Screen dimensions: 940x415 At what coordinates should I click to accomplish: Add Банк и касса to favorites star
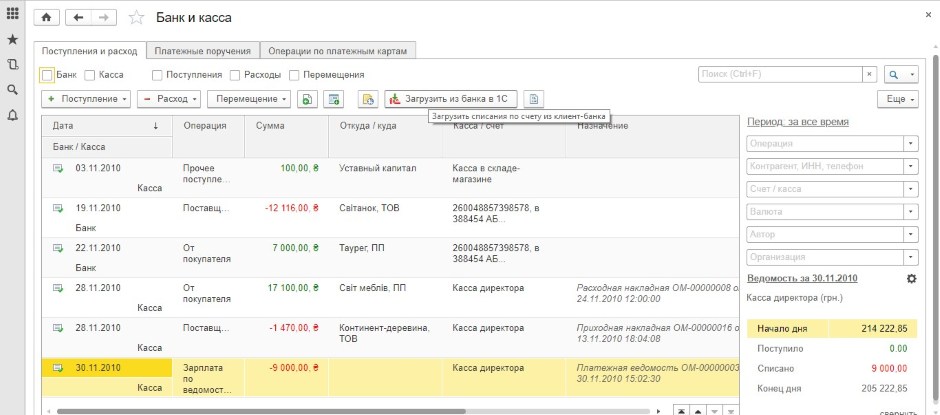pos(137,18)
